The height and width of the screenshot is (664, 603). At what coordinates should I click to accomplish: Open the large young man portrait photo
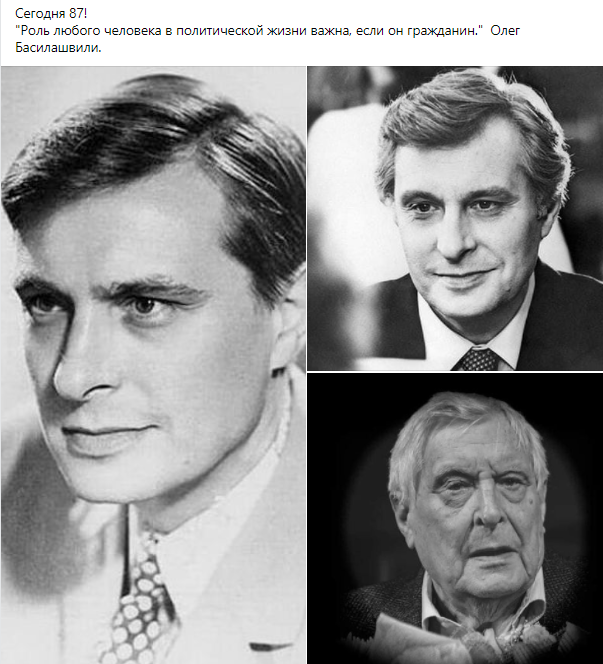click(x=153, y=365)
